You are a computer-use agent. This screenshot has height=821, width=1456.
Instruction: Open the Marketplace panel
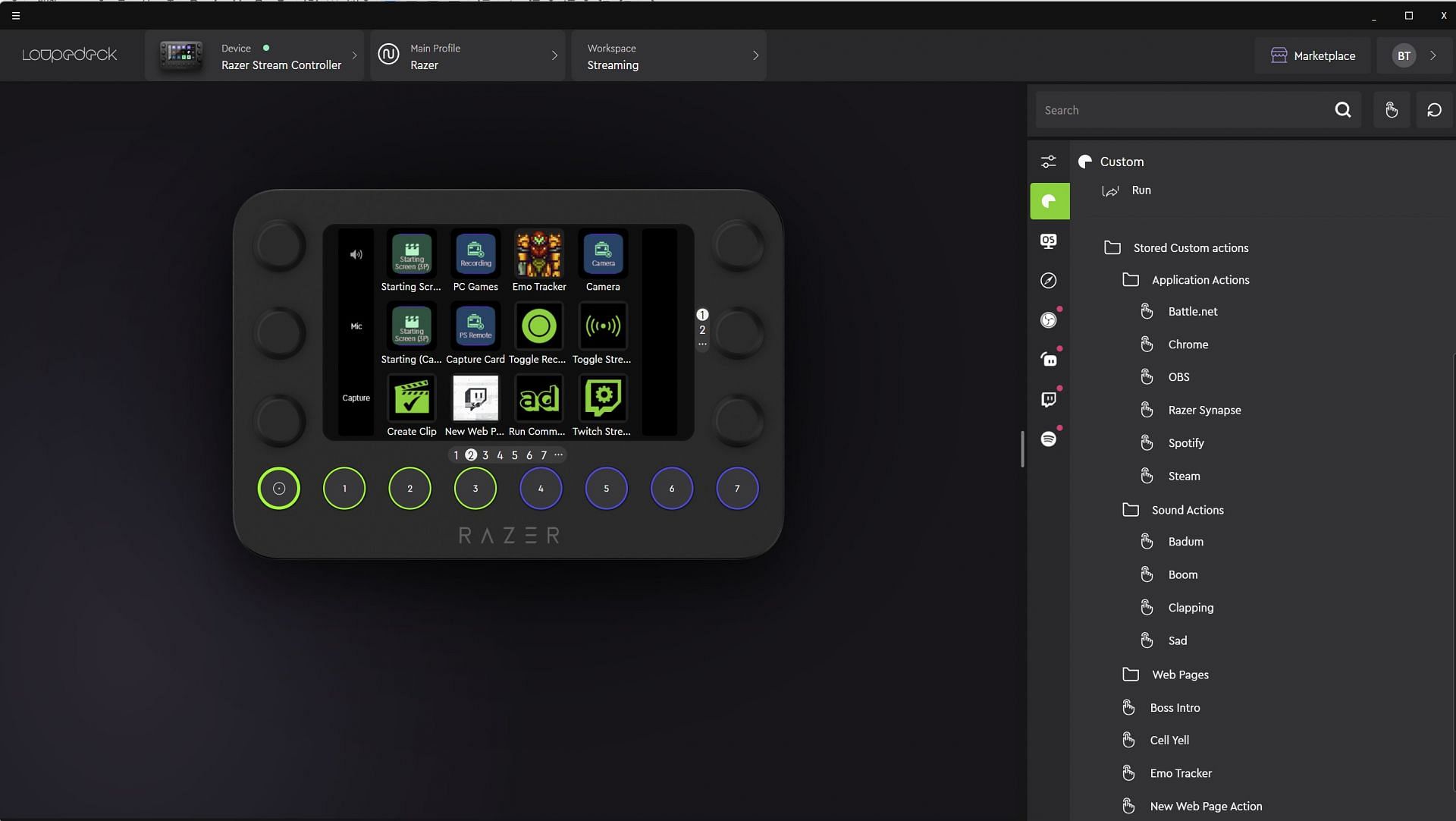coord(1312,55)
